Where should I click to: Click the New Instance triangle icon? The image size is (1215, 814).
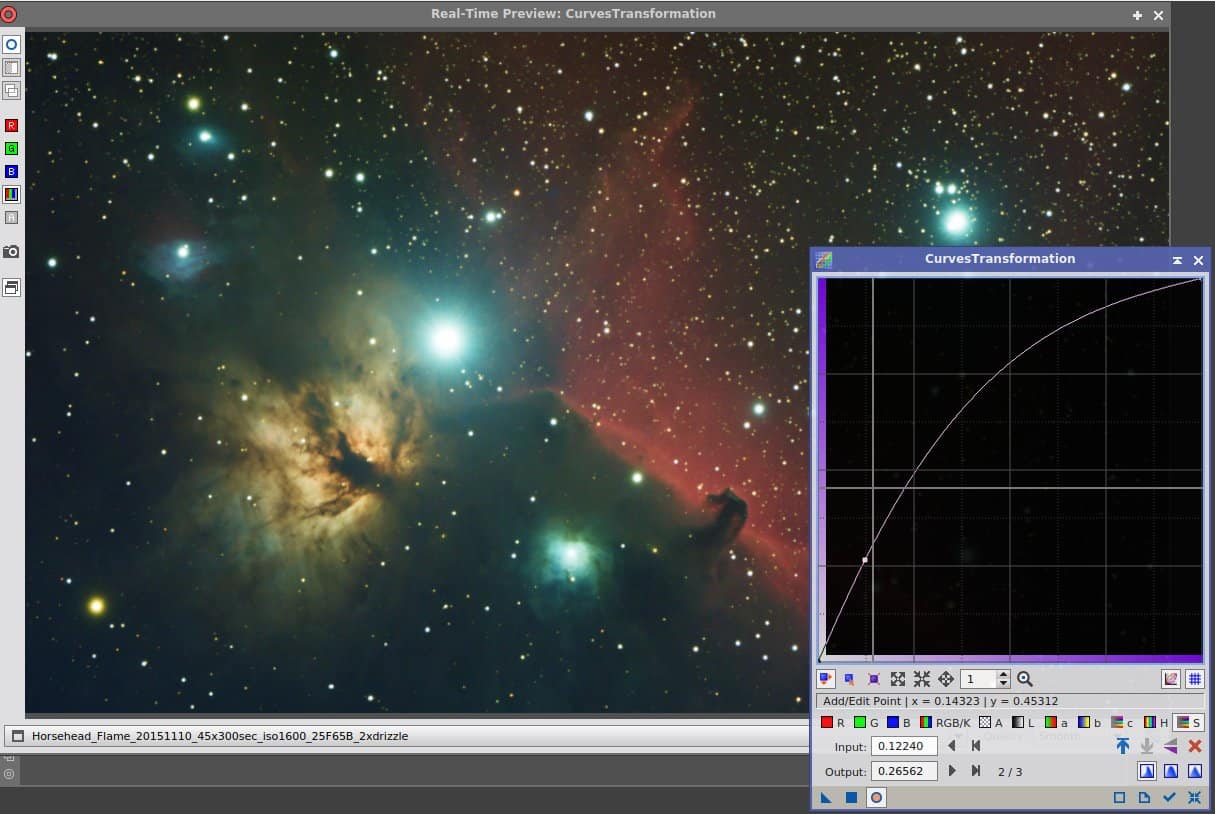pyautogui.click(x=826, y=797)
